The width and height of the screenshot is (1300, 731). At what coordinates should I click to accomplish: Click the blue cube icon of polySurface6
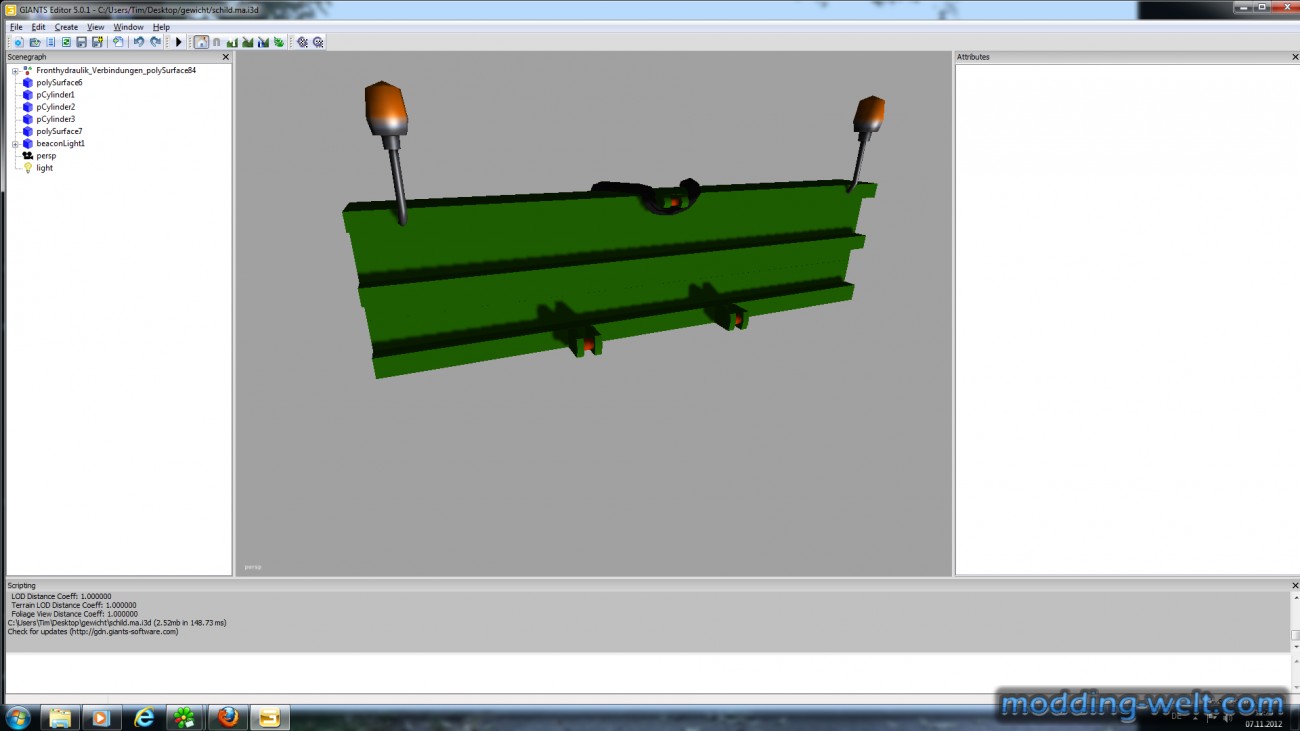tap(27, 83)
